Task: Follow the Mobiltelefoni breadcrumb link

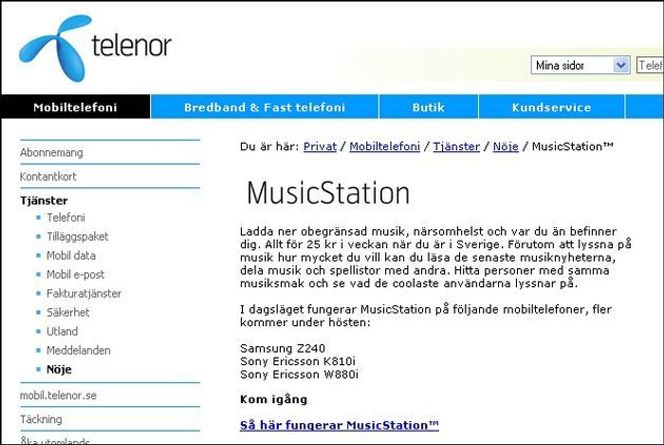Action: point(385,146)
